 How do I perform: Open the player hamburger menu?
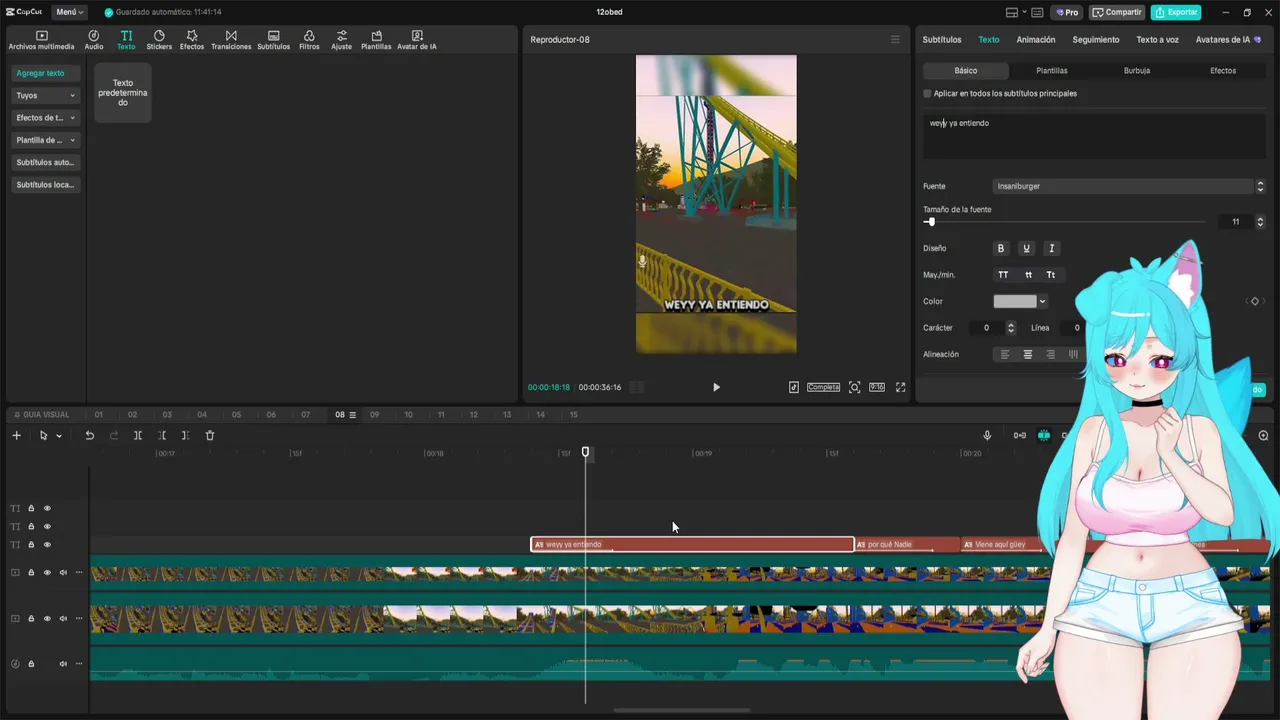pos(895,40)
